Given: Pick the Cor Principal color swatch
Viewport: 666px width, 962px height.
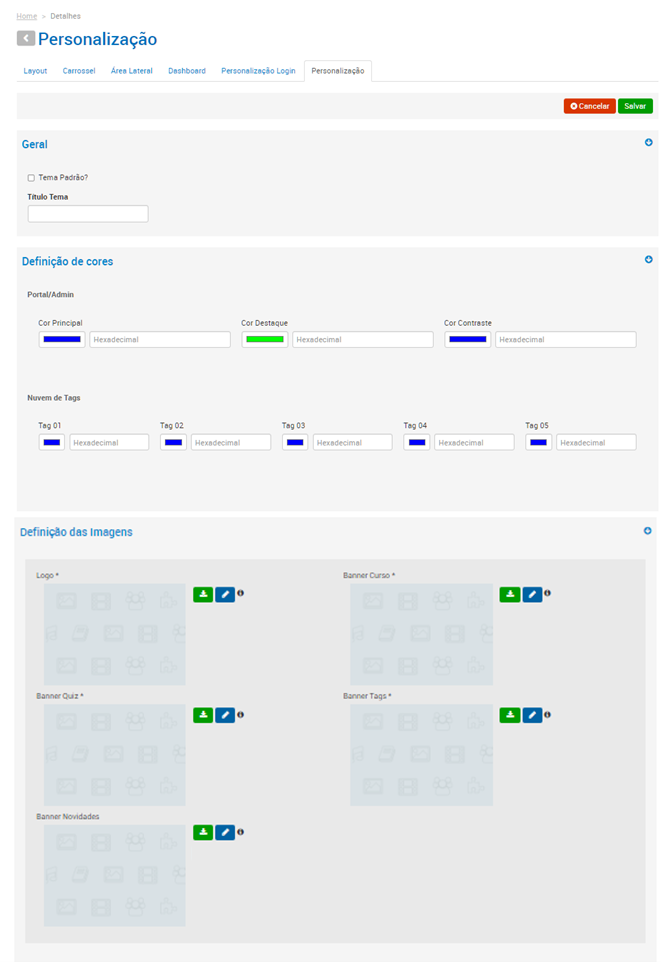Looking at the screenshot, I should 62,340.
